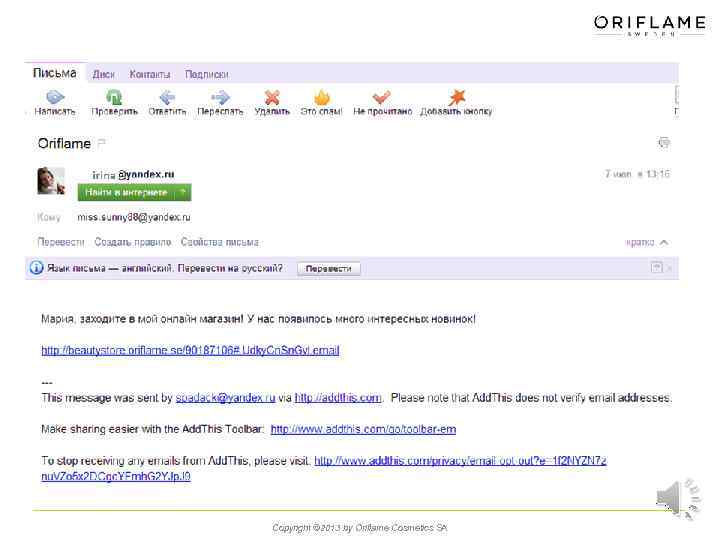
Task: Click the email date 7 июл в 13:16
Action: 637,174
